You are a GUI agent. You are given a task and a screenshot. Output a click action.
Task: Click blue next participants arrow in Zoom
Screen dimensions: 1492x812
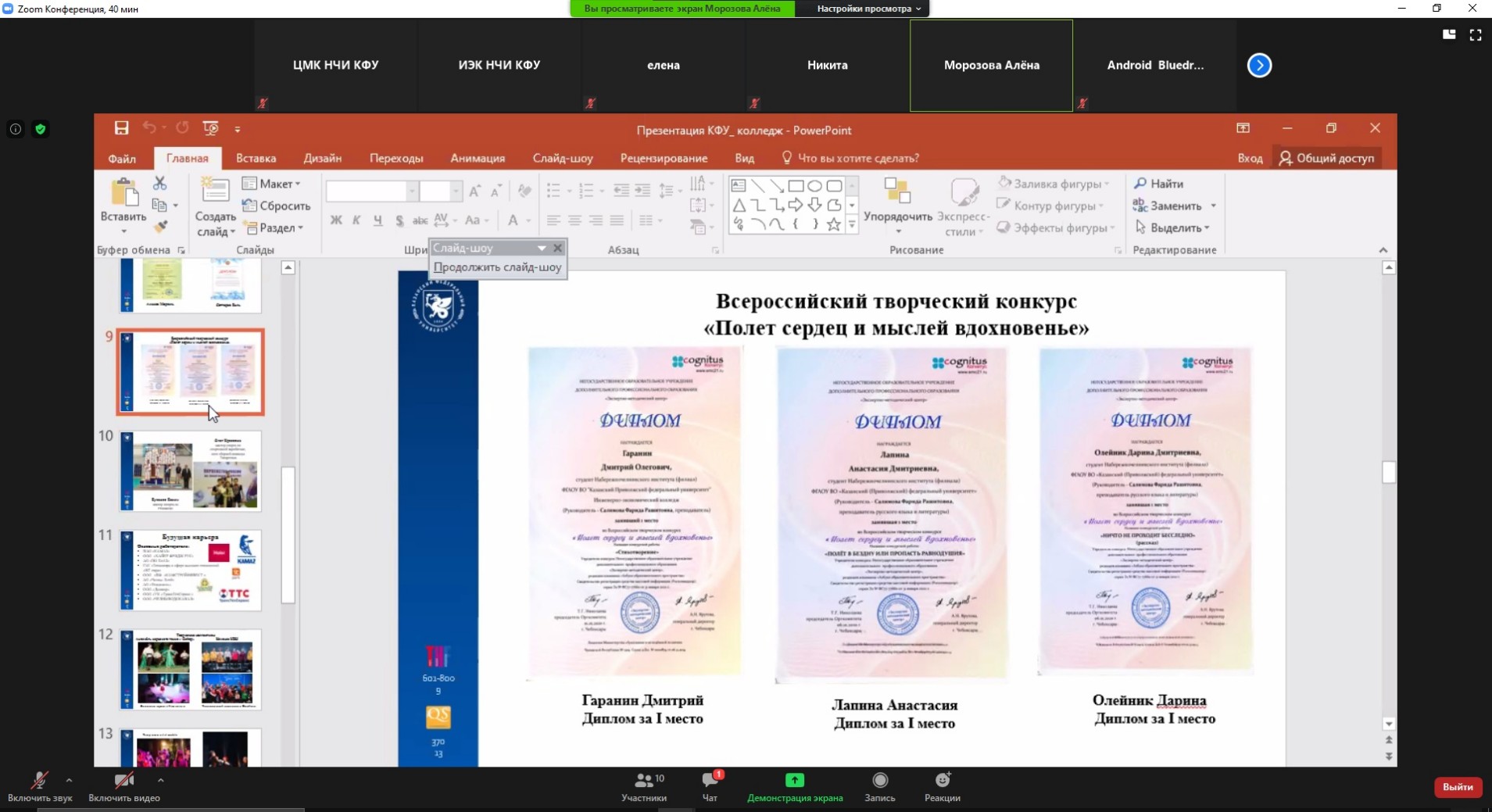click(x=1259, y=65)
